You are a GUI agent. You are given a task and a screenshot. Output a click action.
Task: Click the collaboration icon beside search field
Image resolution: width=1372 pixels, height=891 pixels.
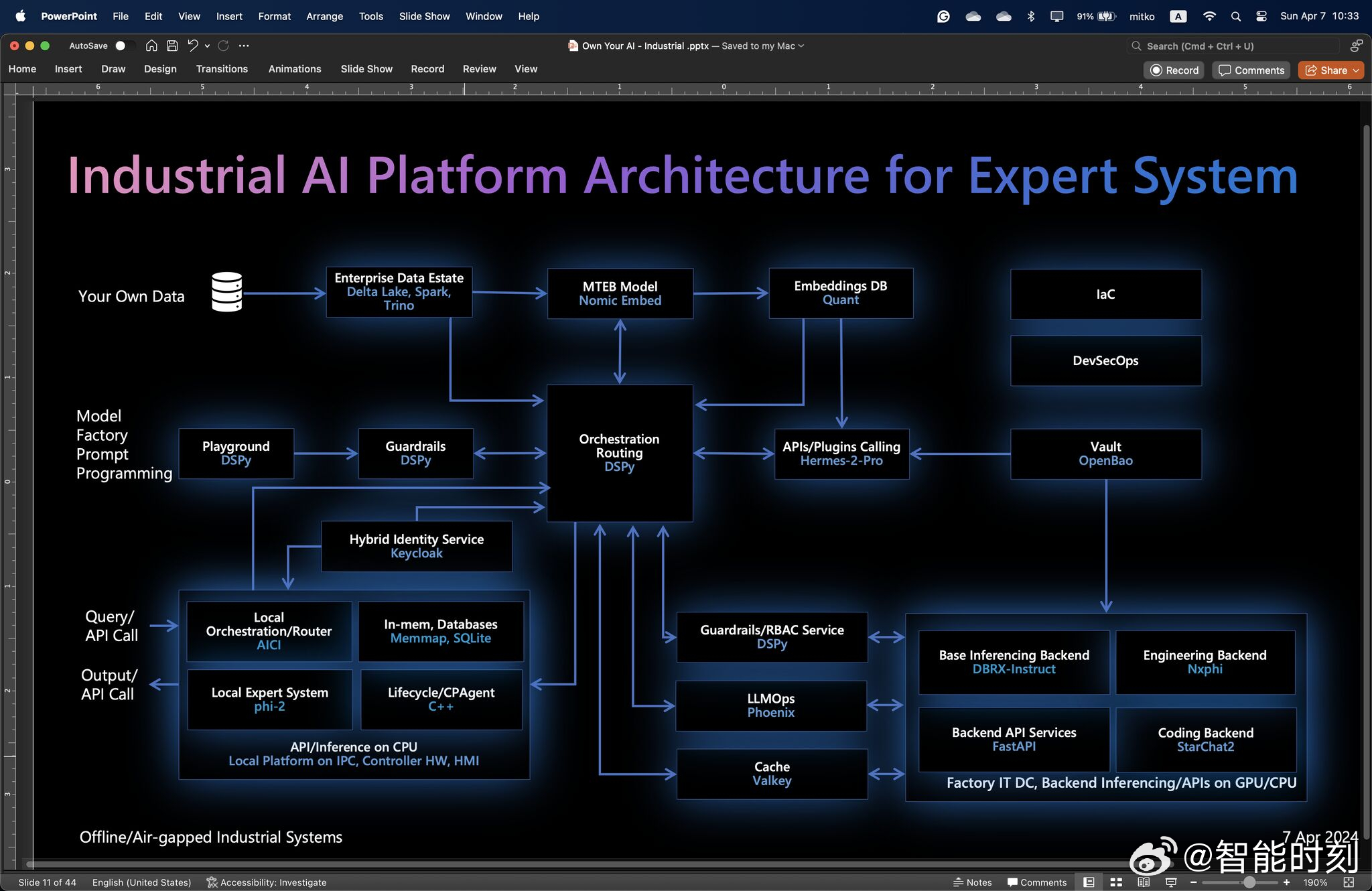click(x=1356, y=46)
